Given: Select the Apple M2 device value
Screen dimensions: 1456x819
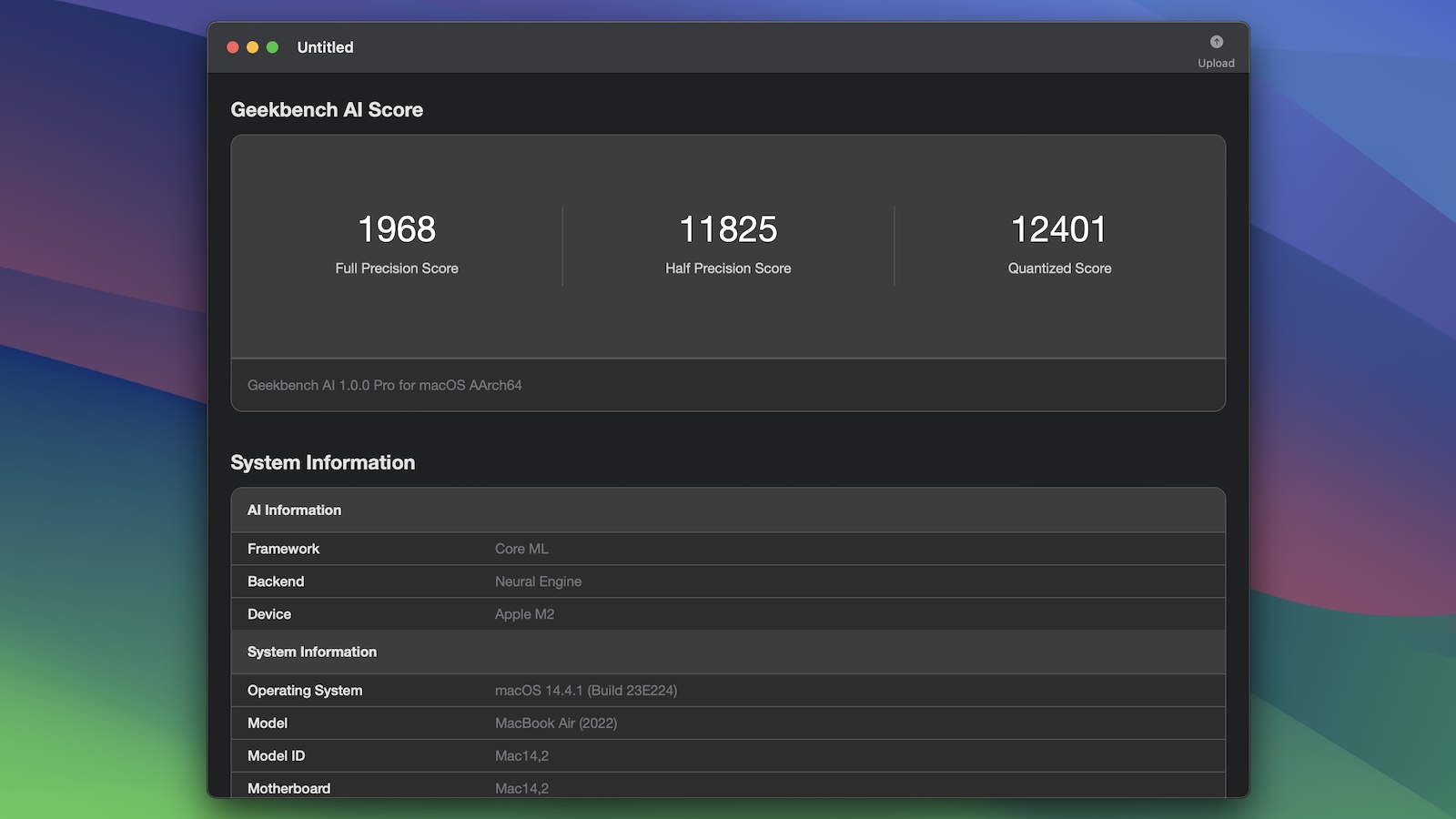Looking at the screenshot, I should click(x=524, y=614).
